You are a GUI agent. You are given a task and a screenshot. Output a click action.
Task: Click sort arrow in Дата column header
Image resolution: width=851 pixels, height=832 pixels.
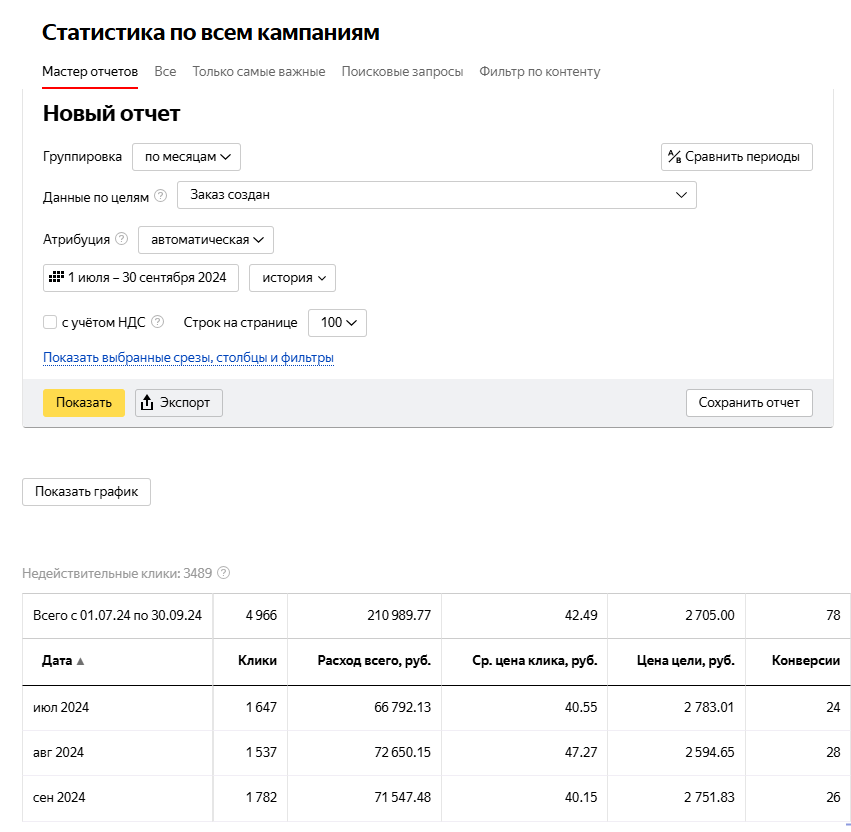[81, 661]
